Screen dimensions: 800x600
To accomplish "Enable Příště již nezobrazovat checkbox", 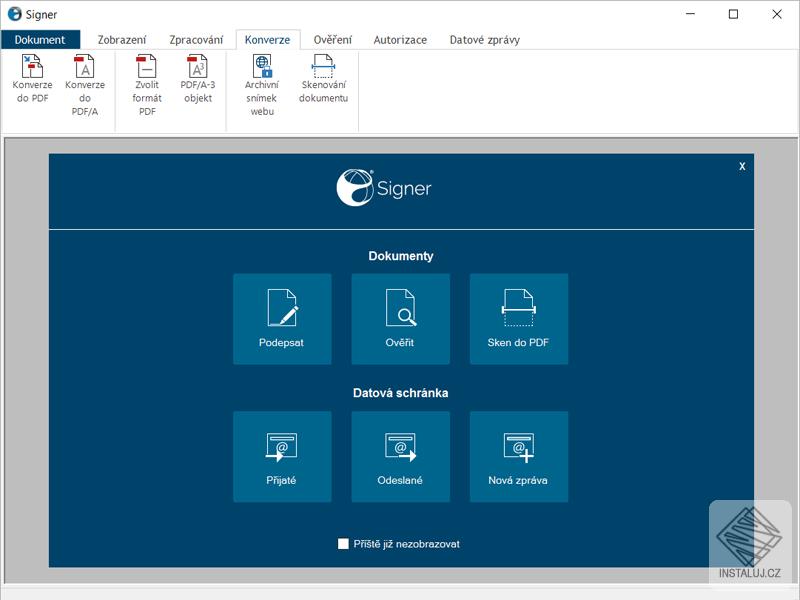I will click(x=343, y=544).
